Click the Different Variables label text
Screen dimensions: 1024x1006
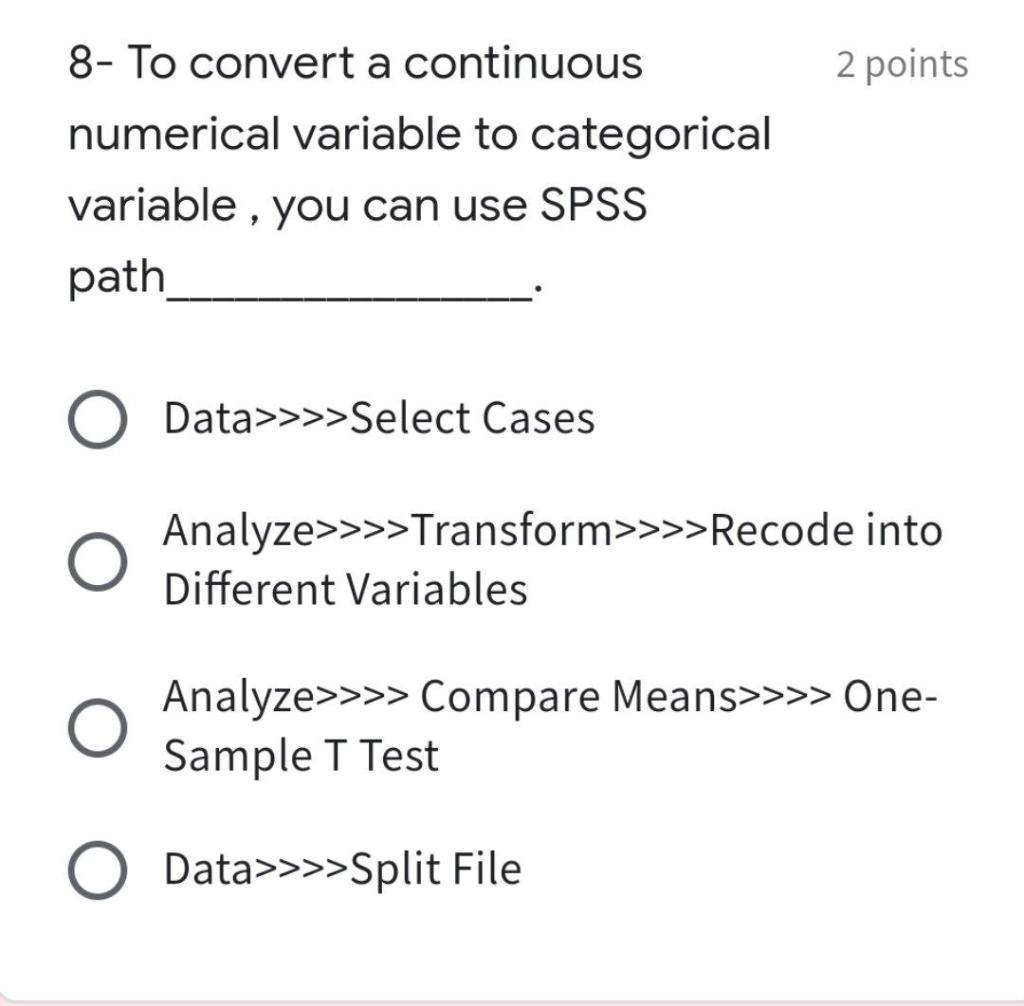[x=343, y=588]
